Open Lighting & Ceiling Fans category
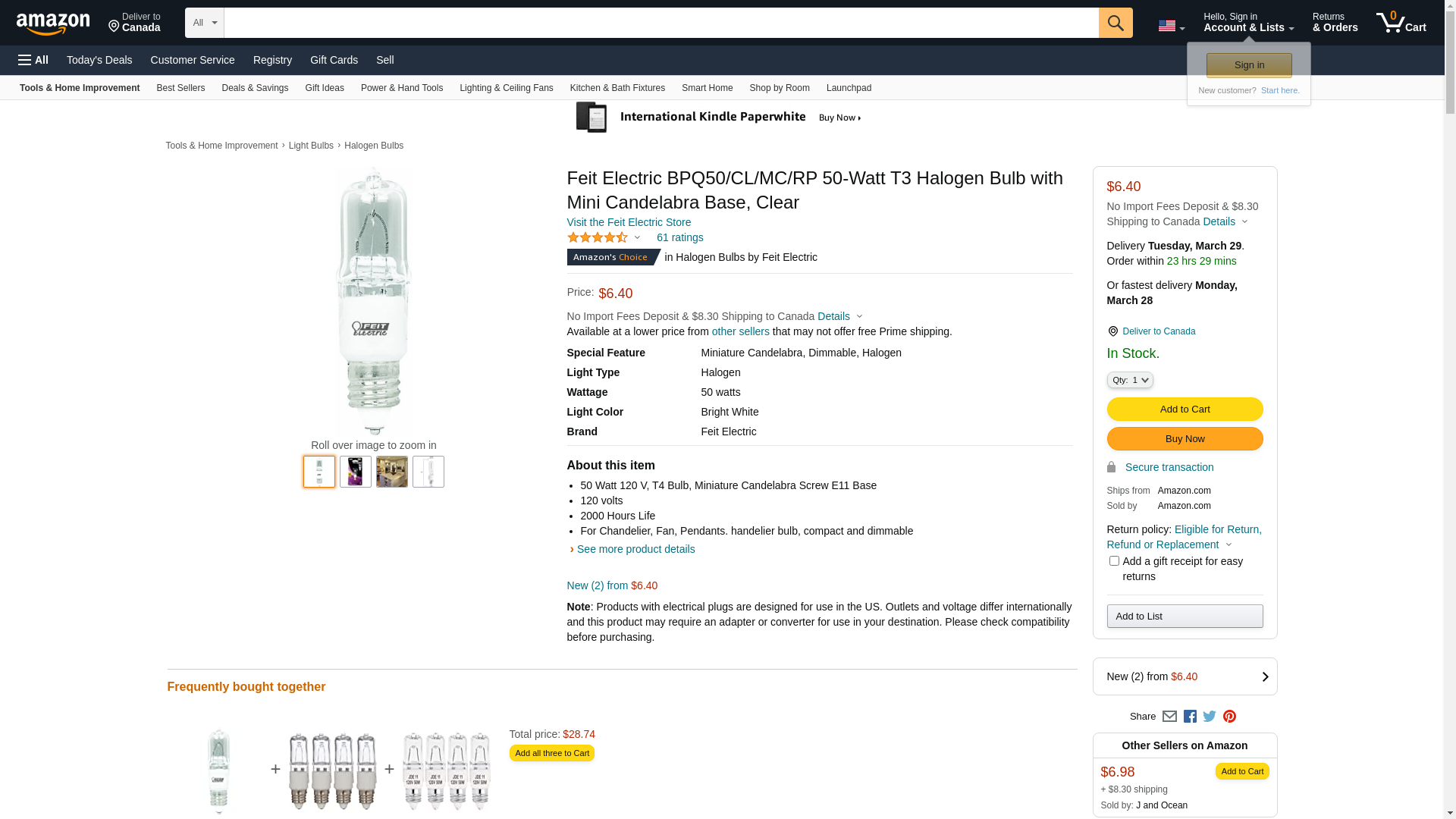 (506, 88)
